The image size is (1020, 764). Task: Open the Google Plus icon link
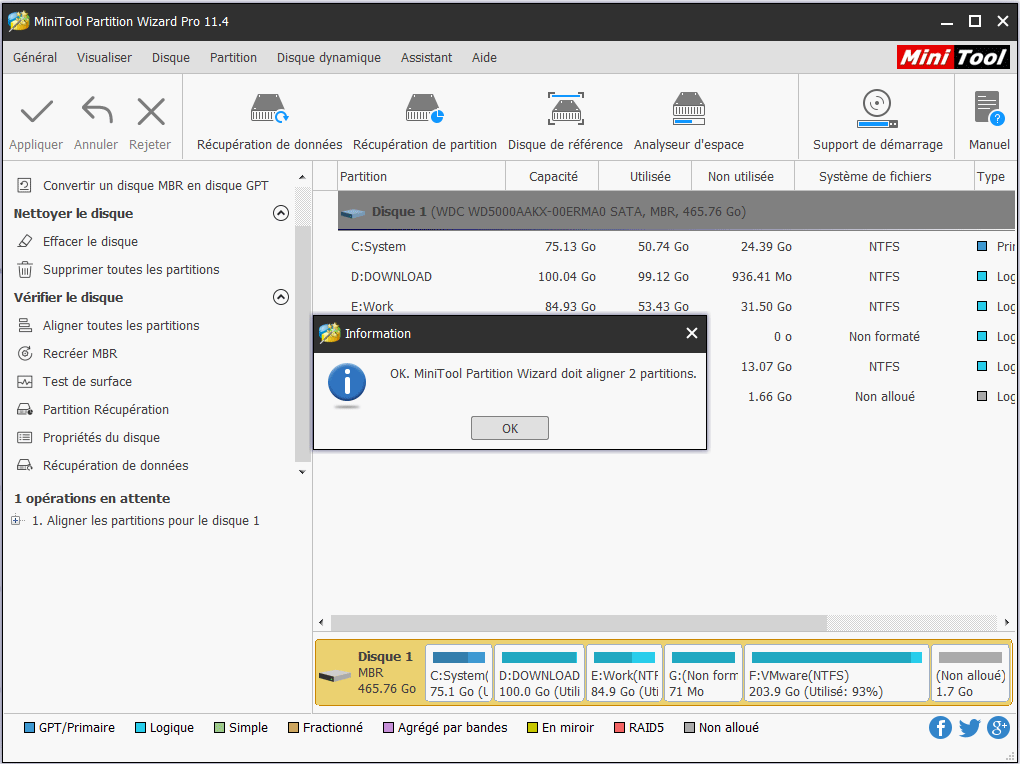point(998,728)
